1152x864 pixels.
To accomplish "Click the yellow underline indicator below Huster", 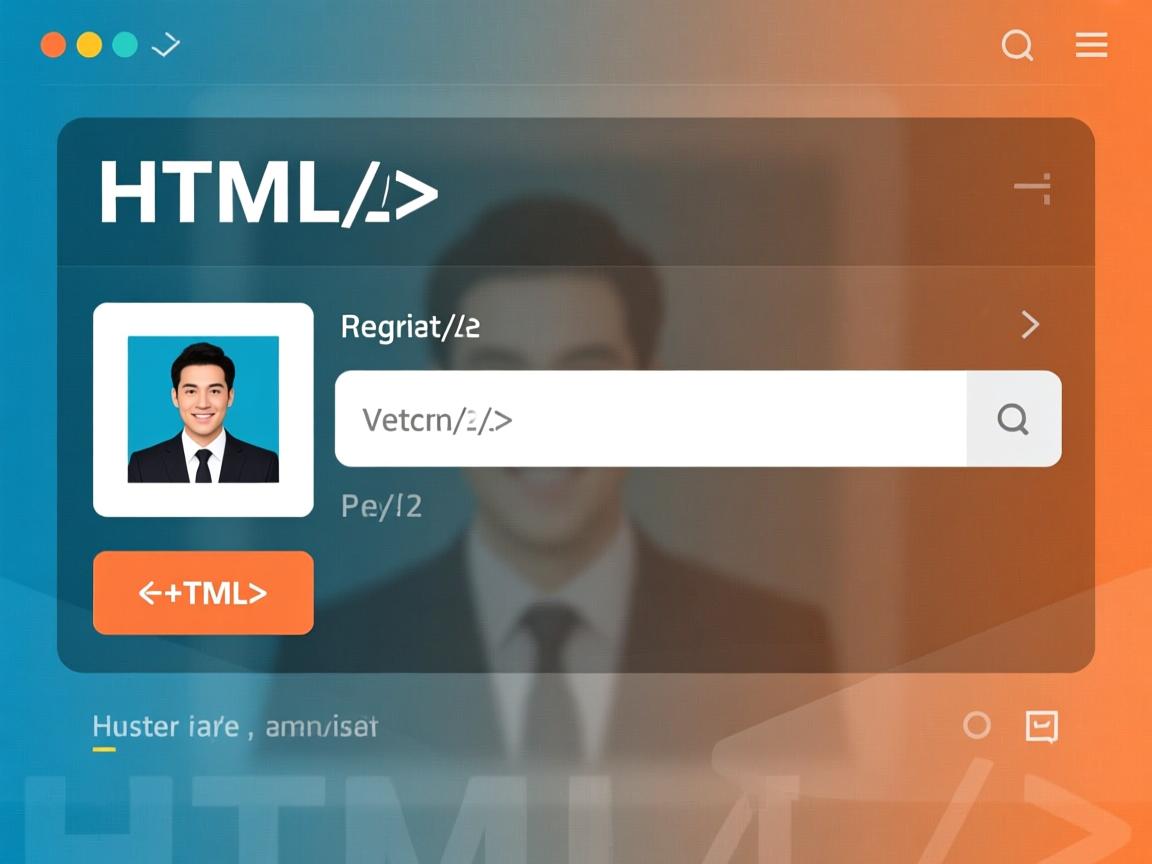I will (104, 749).
